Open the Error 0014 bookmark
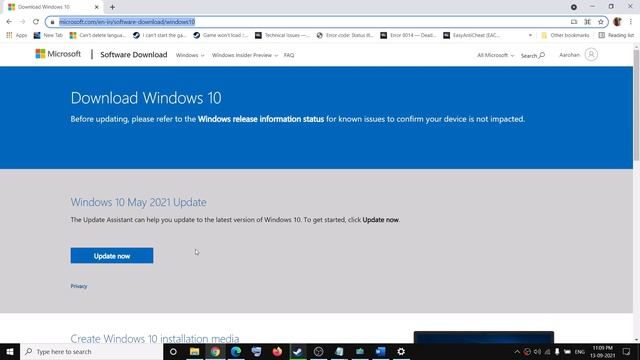 click(x=408, y=36)
